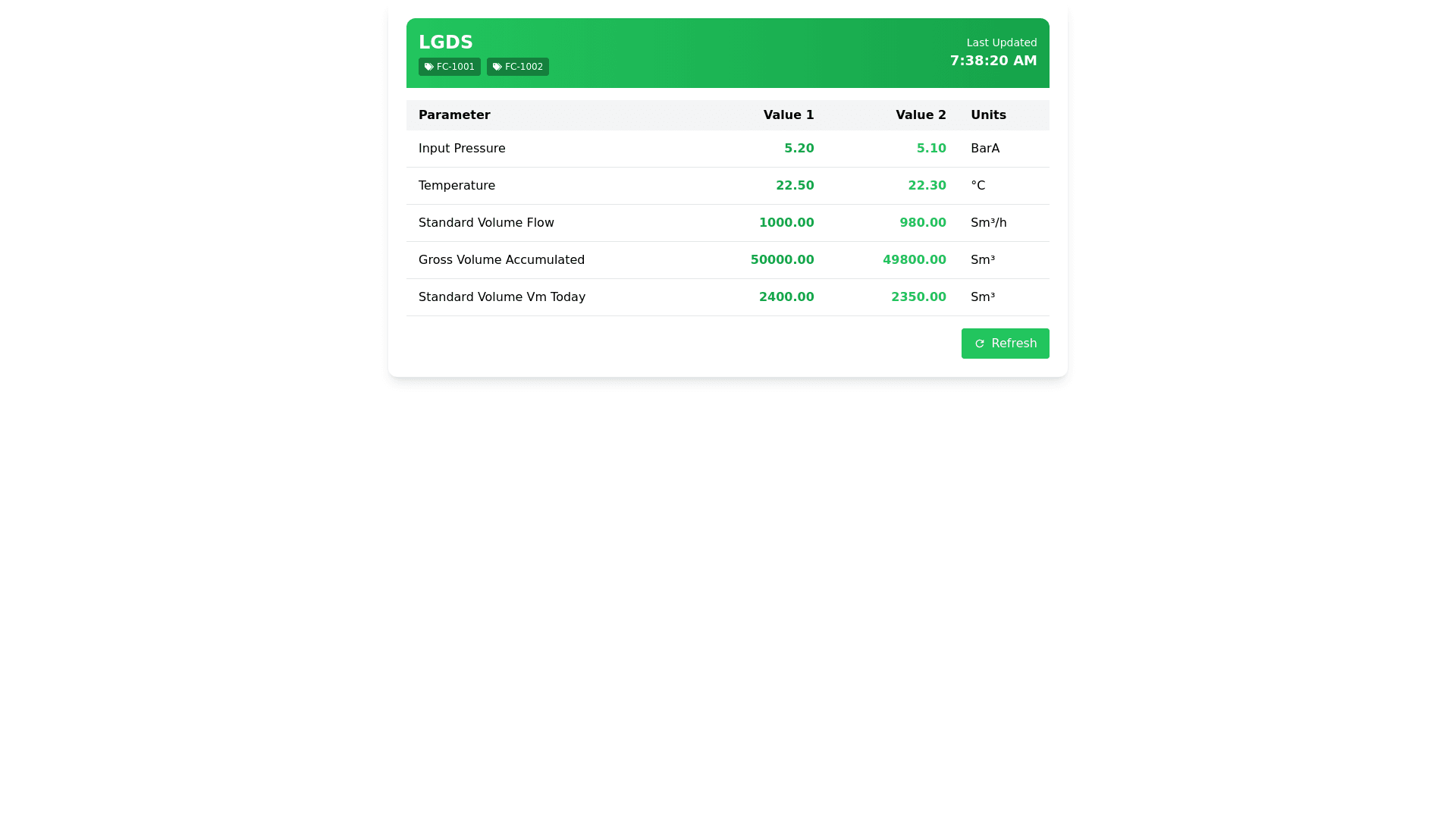This screenshot has height=819, width=1456.
Task: Click the 2350.00 value cell
Action: [918, 297]
